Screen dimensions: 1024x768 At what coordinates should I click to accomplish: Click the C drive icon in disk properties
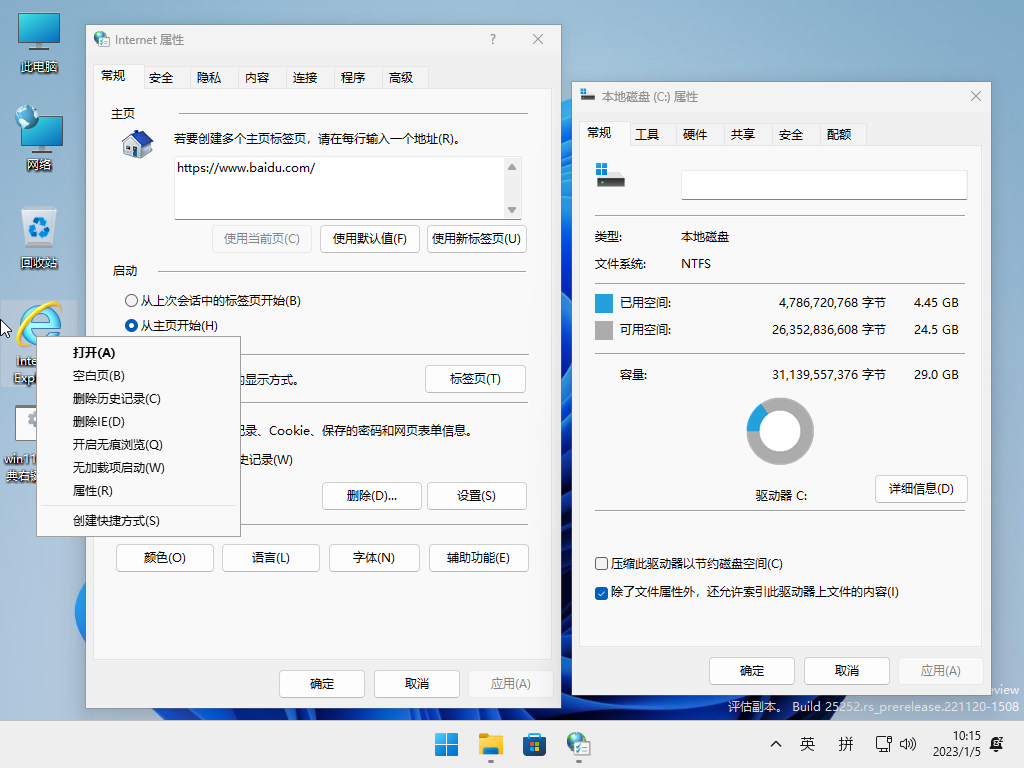610,176
